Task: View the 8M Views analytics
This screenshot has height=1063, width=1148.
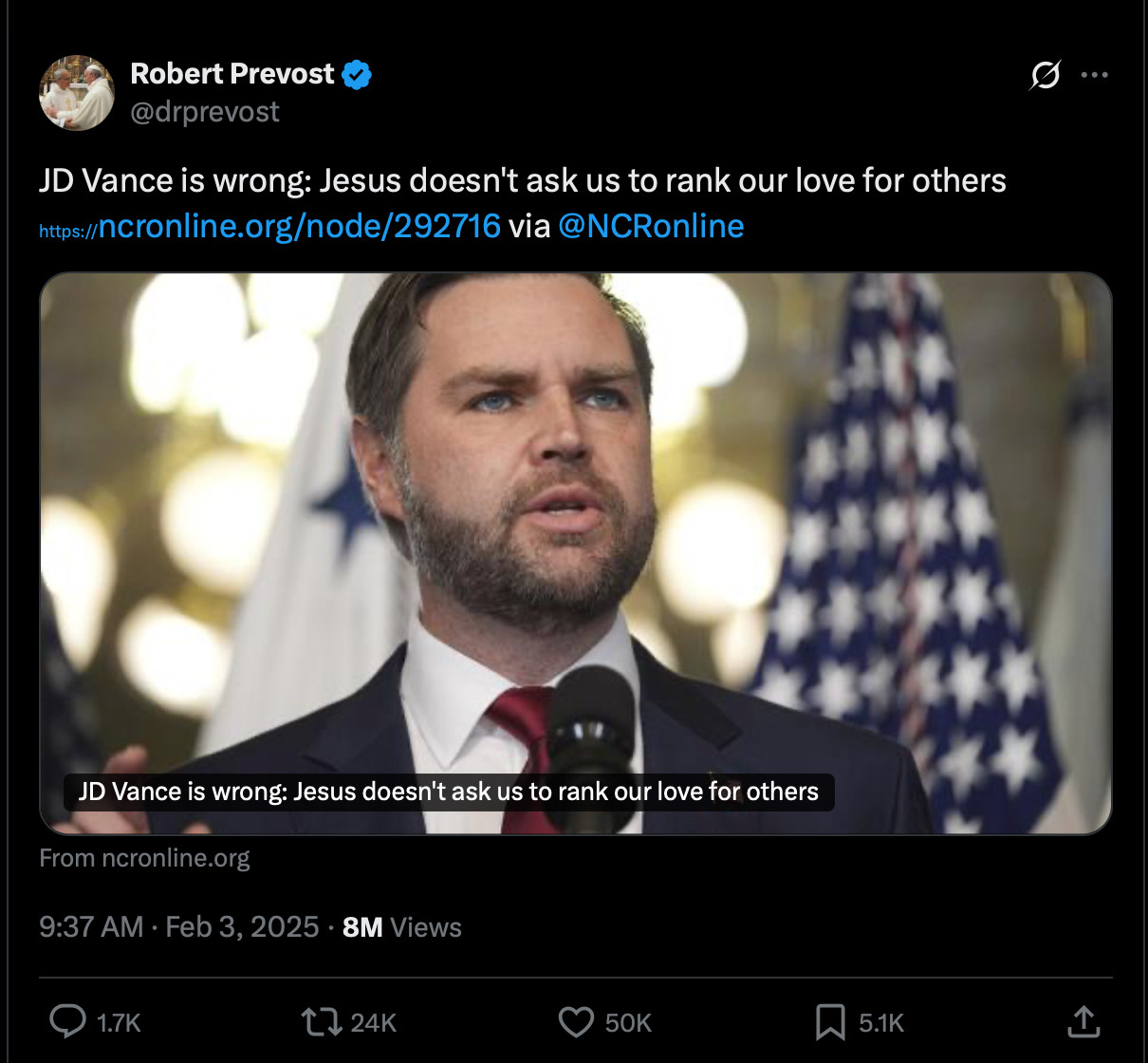Action: pyautogui.click(x=402, y=926)
